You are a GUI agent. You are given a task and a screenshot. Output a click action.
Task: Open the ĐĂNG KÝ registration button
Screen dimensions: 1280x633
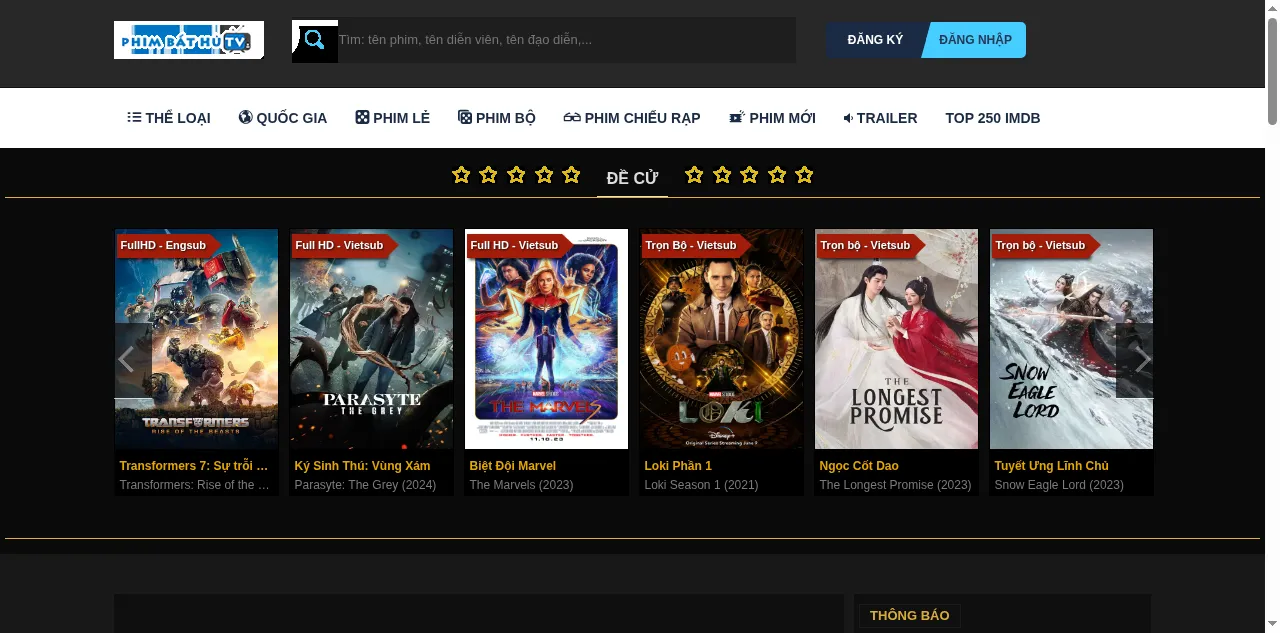coord(875,40)
